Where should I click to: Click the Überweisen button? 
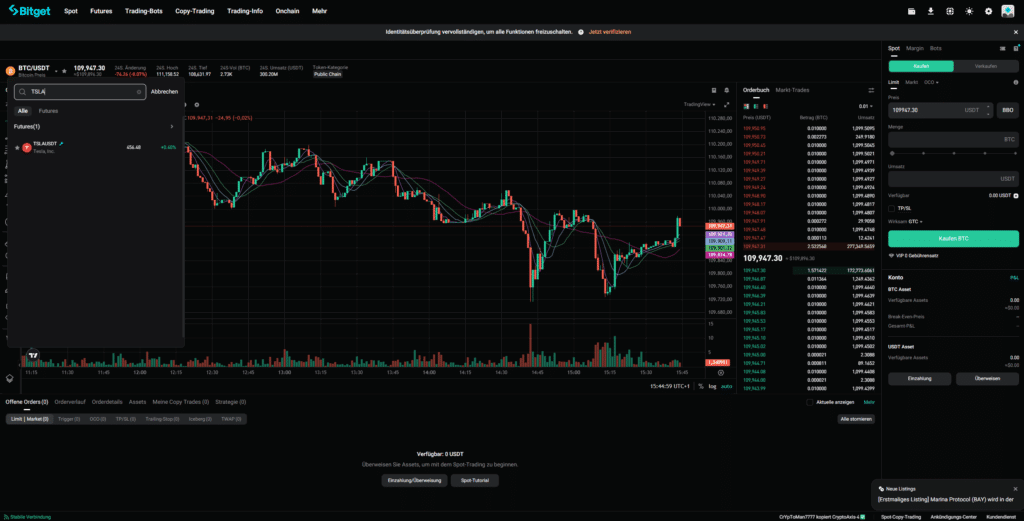pyautogui.click(x=987, y=379)
